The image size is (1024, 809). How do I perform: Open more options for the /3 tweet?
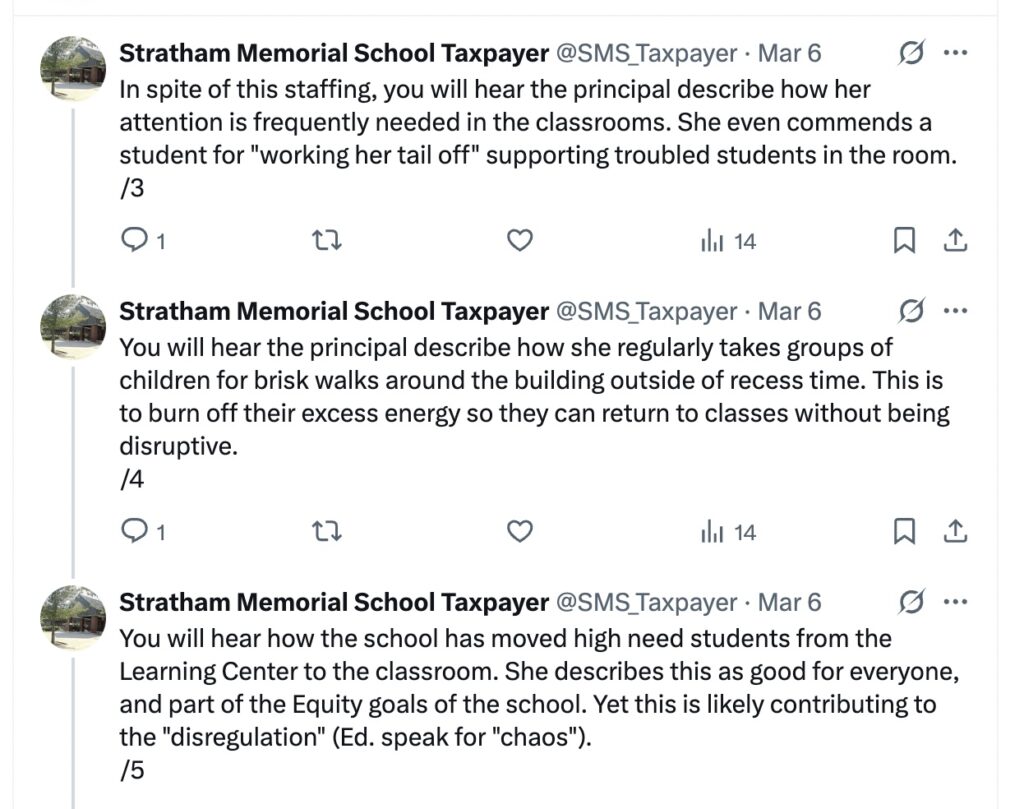point(956,53)
